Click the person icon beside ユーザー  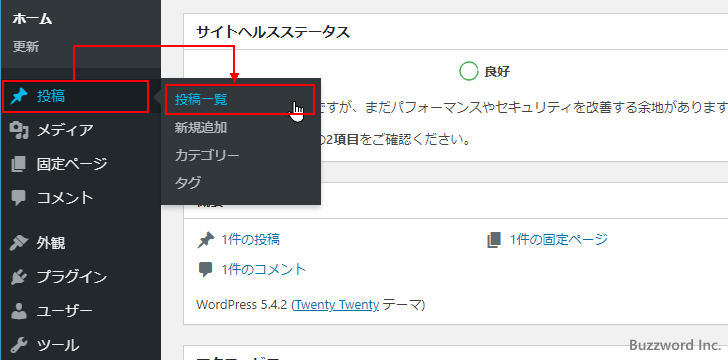pos(19,311)
